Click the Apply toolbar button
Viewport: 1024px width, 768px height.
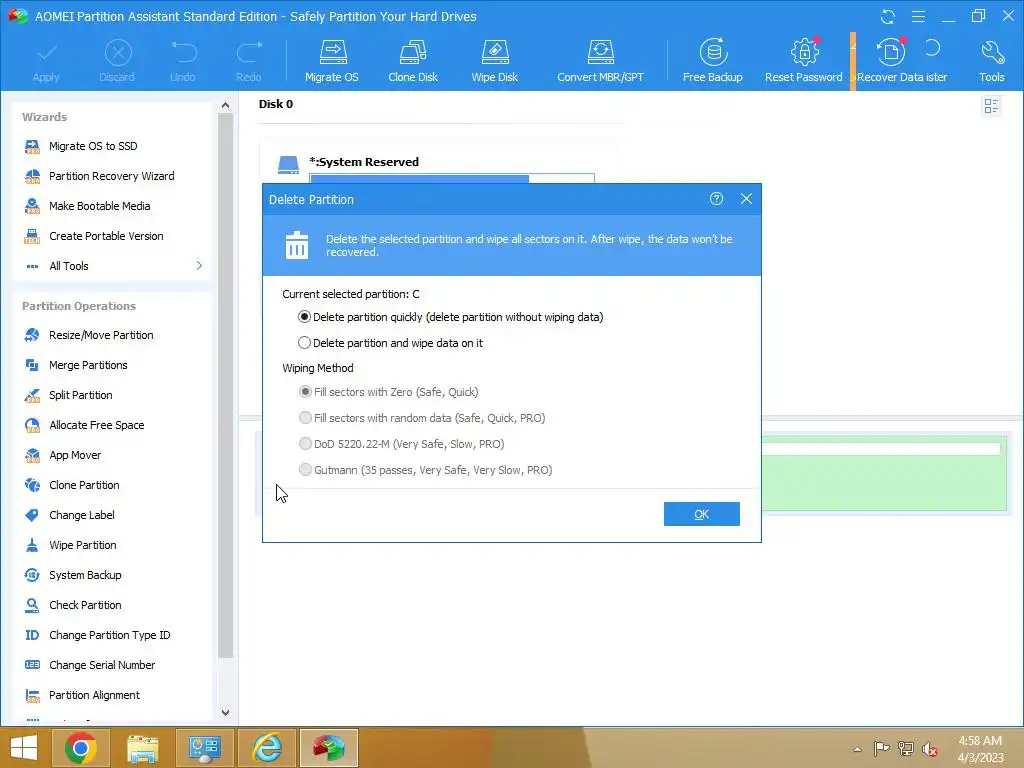[x=46, y=61]
